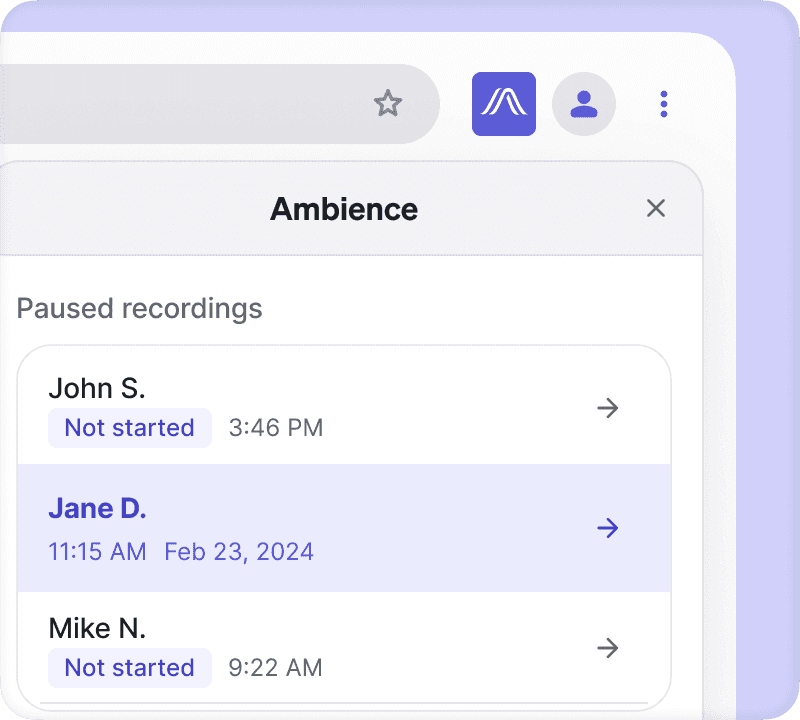Open the browser three-dot menu
Viewport: 800px width, 720px height.
tap(663, 104)
